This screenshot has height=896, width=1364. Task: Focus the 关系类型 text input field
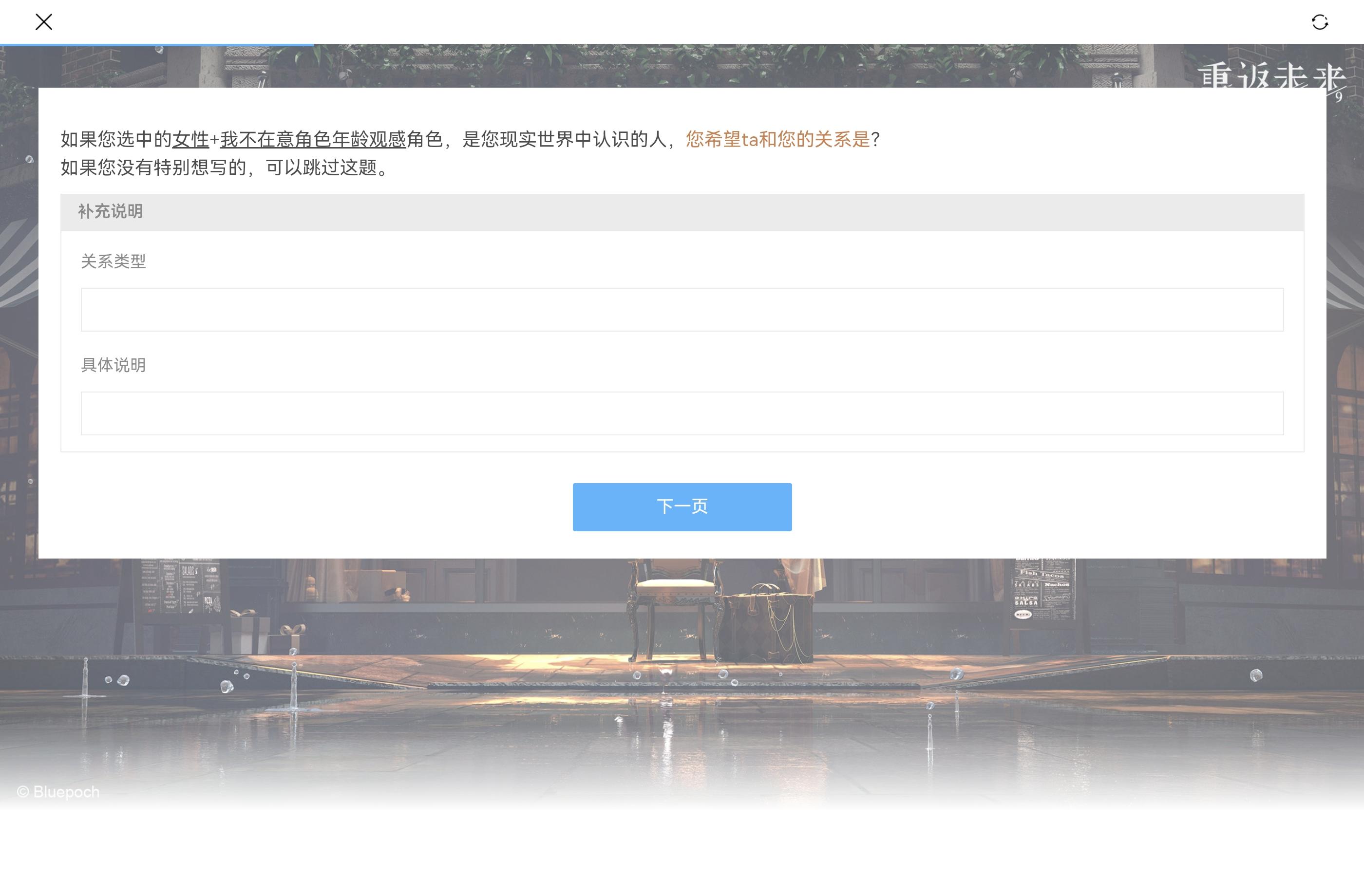682,309
